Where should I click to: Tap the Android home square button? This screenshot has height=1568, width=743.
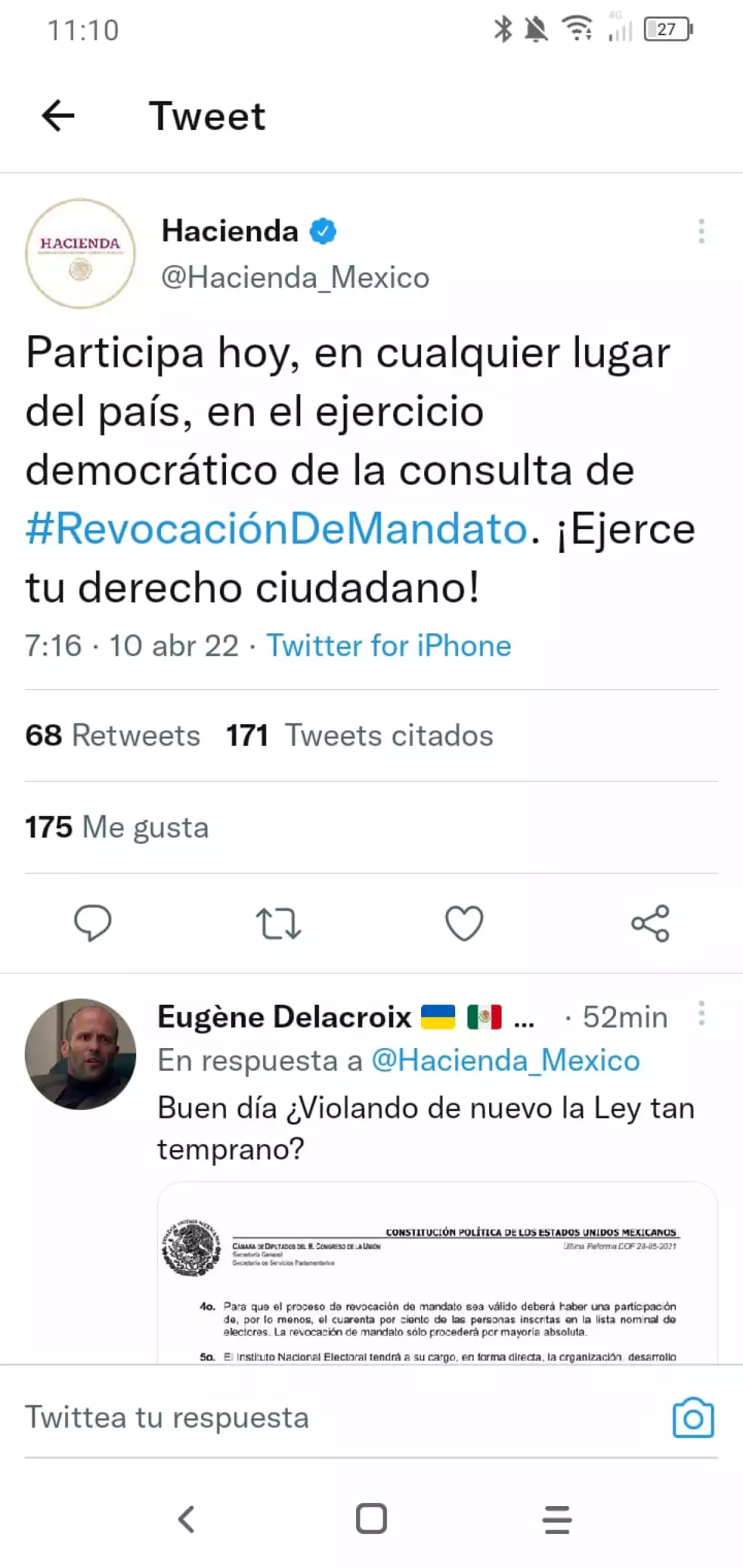[371, 1518]
